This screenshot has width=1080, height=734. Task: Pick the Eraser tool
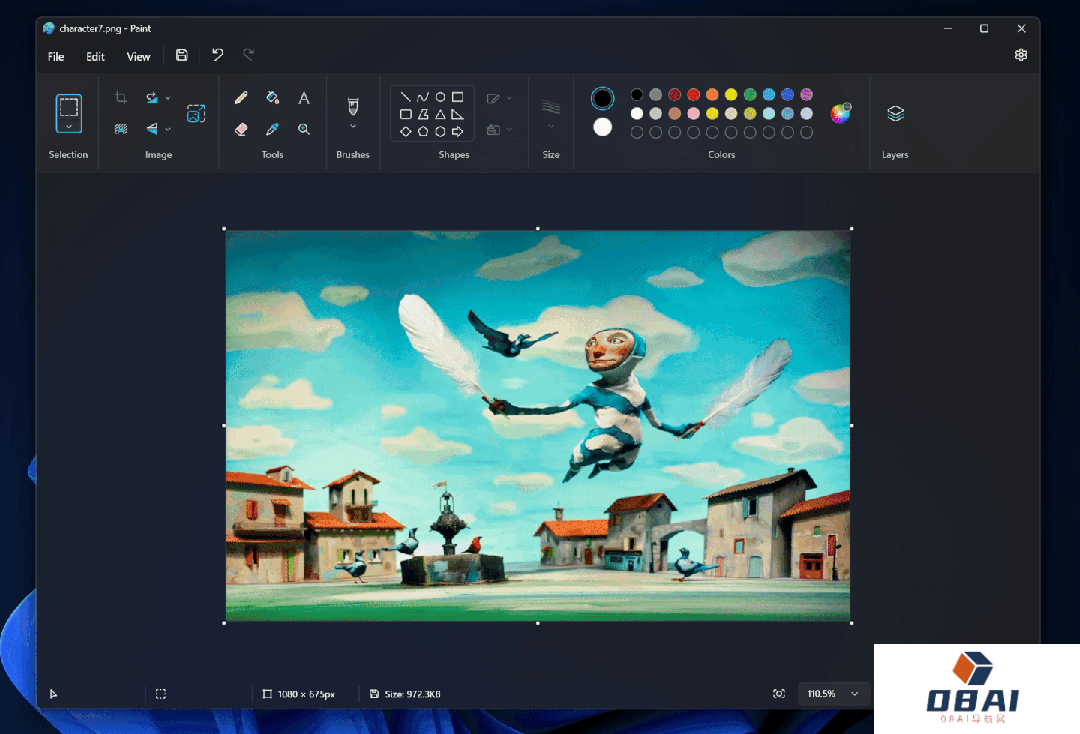241,129
